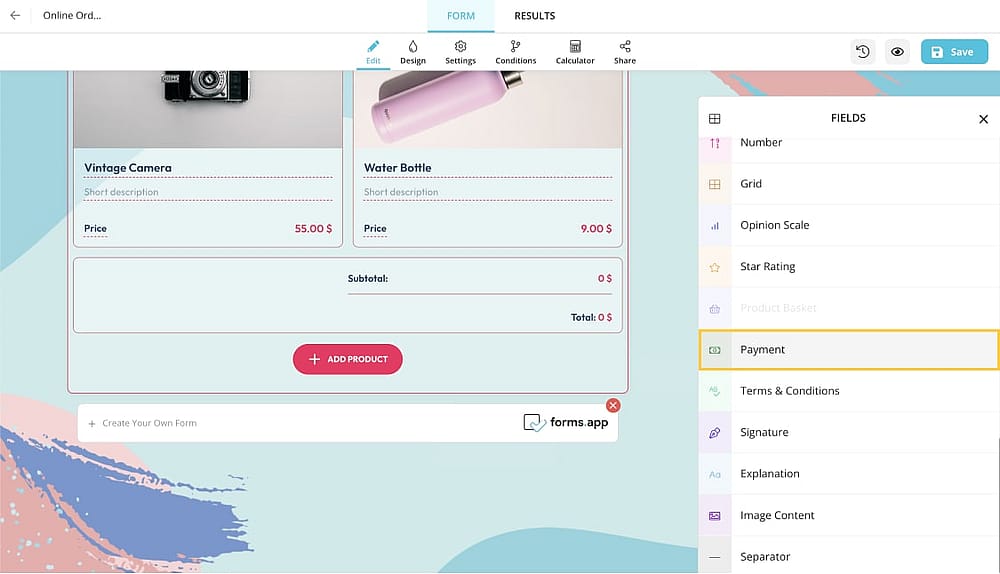Add the Payment field
Viewport: 1000px width, 574px height.
tap(849, 350)
